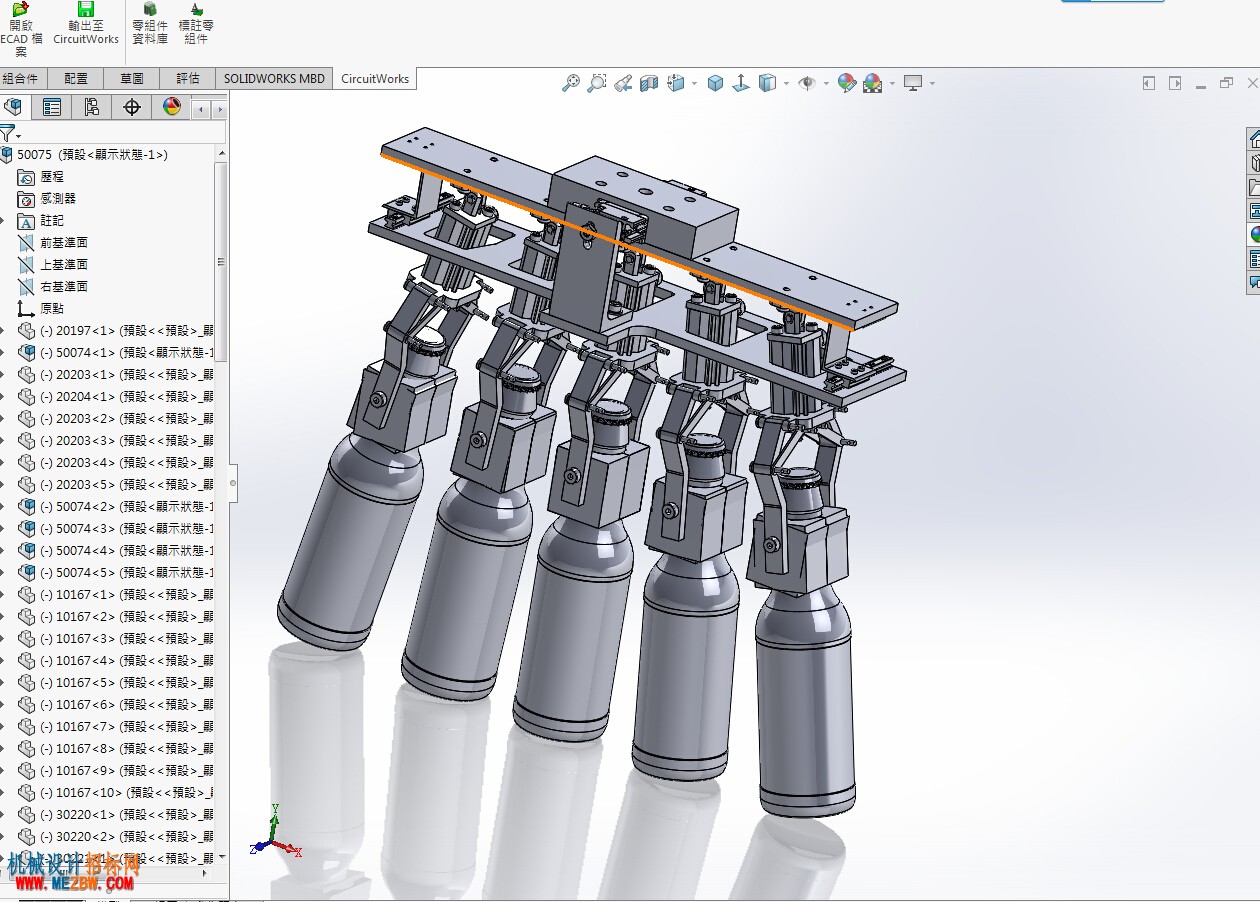This screenshot has height=902, width=1260.
Task: Click the Hide/Show Items cube icon
Action: [x=767, y=83]
